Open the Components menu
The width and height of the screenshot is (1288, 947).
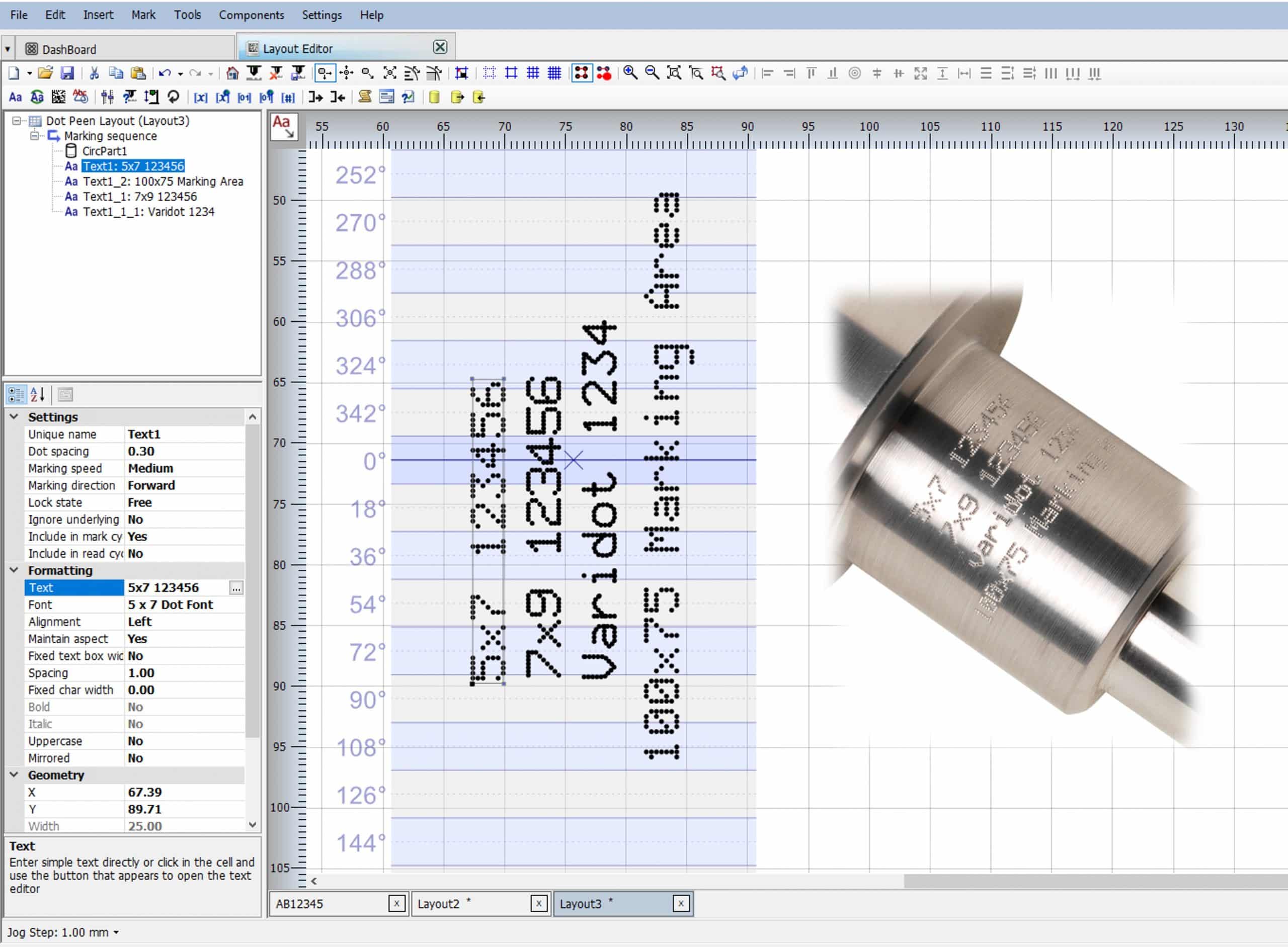coord(251,15)
